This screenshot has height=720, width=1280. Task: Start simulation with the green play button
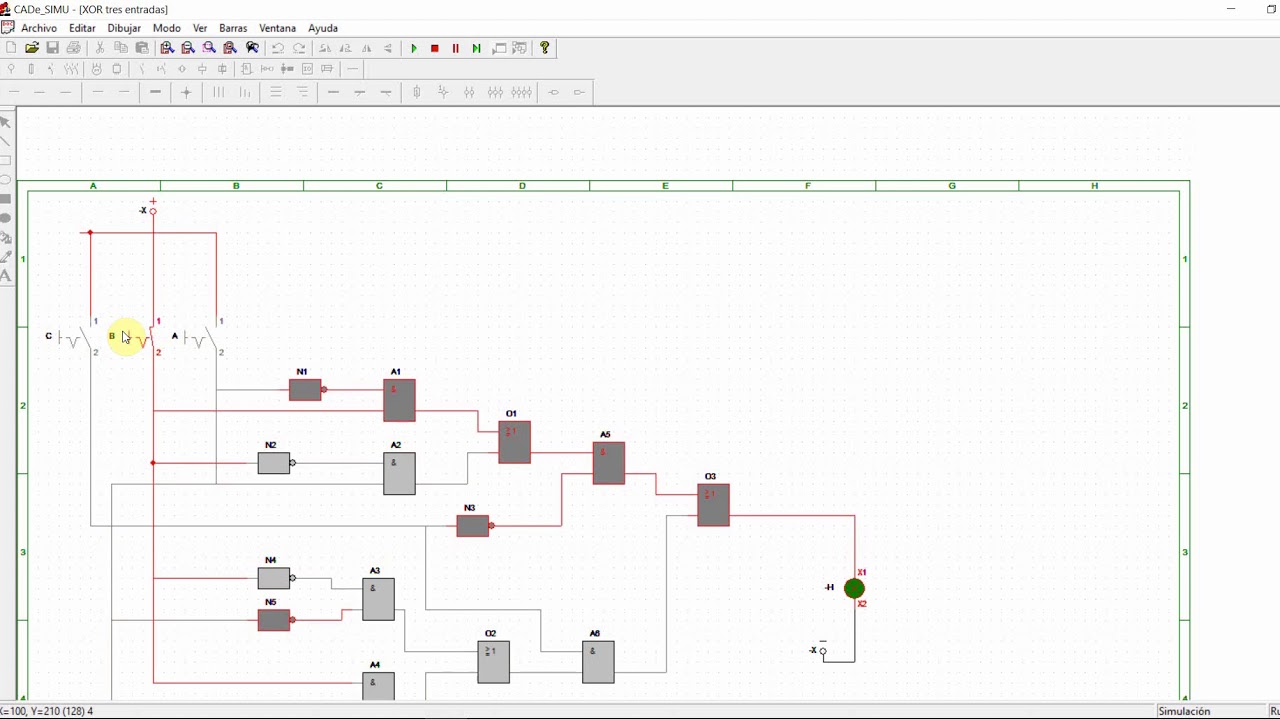click(414, 48)
